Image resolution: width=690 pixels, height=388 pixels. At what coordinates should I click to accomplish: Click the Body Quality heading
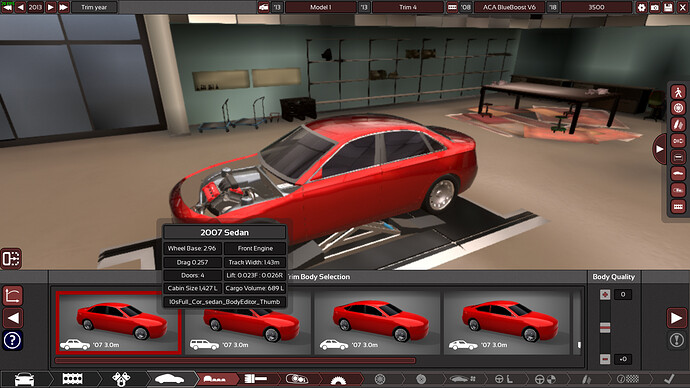click(x=613, y=277)
